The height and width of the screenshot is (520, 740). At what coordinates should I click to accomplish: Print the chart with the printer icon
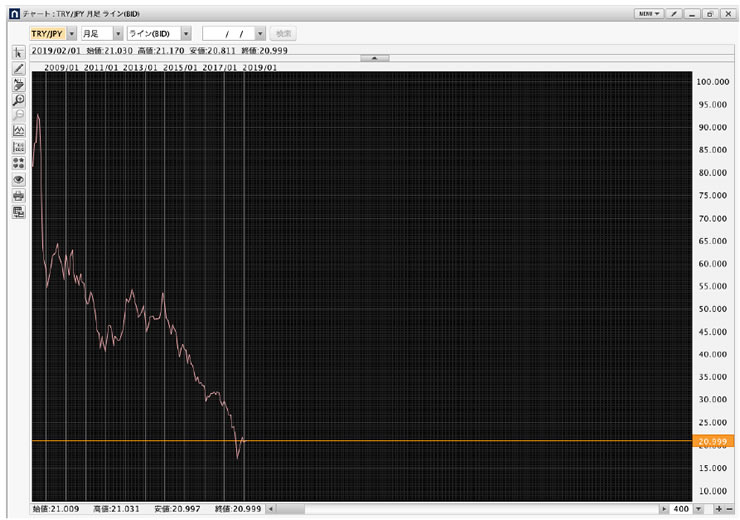pyautogui.click(x=18, y=196)
